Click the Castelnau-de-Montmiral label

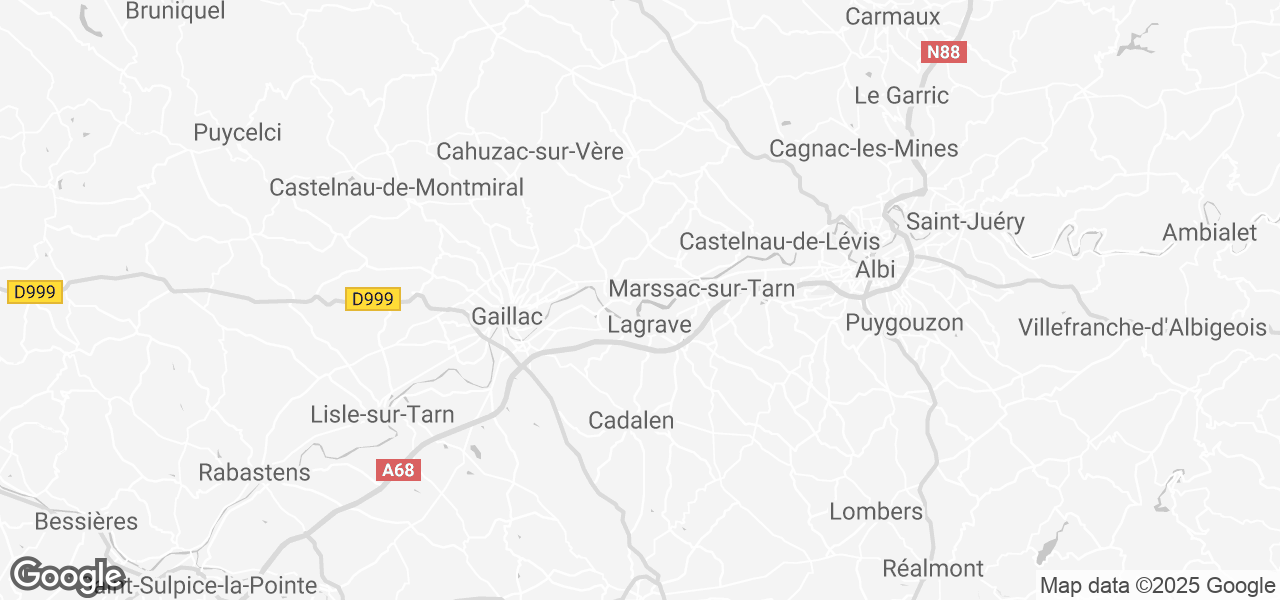[397, 187]
